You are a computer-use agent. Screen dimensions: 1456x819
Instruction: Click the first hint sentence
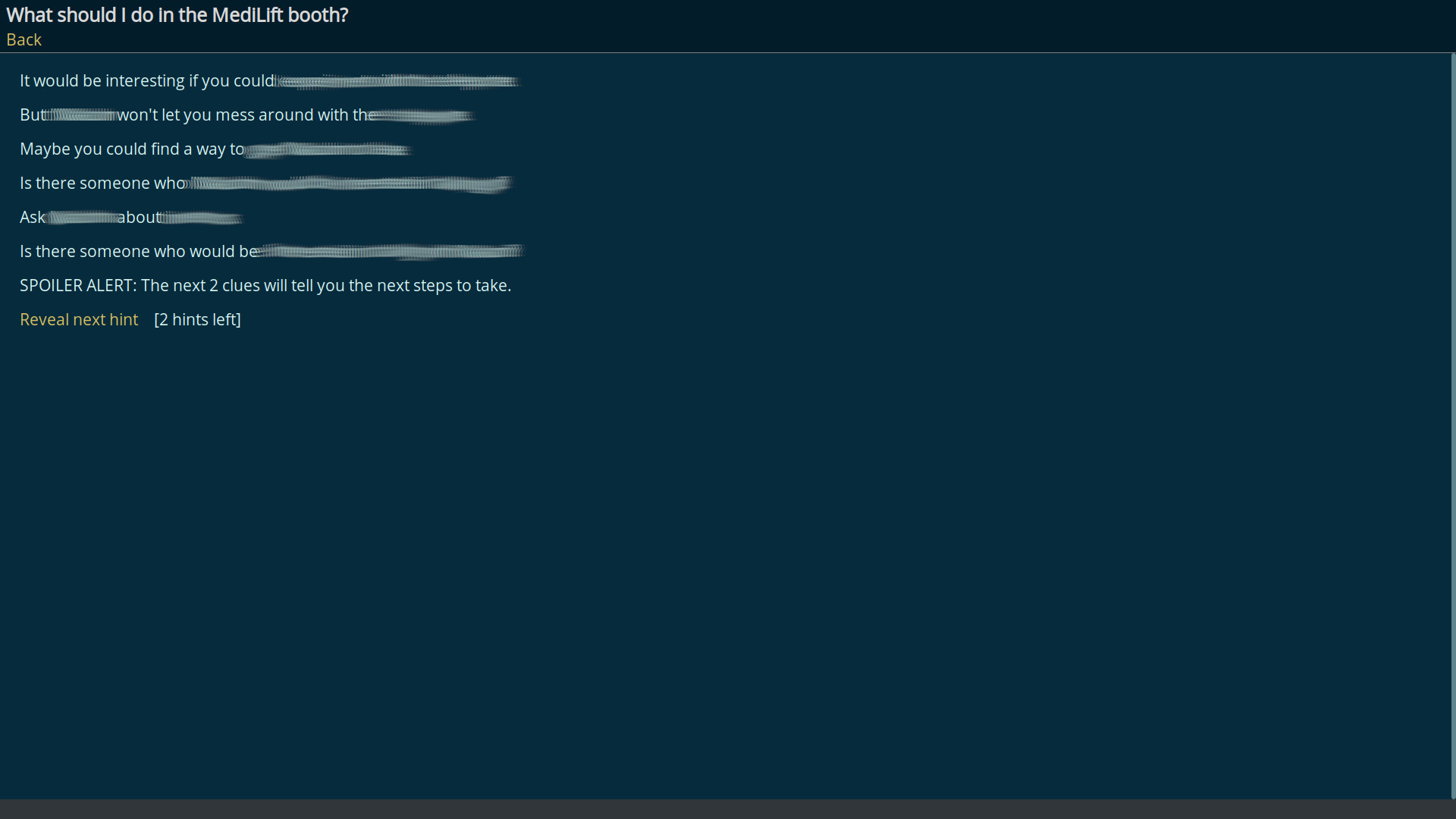click(x=269, y=80)
